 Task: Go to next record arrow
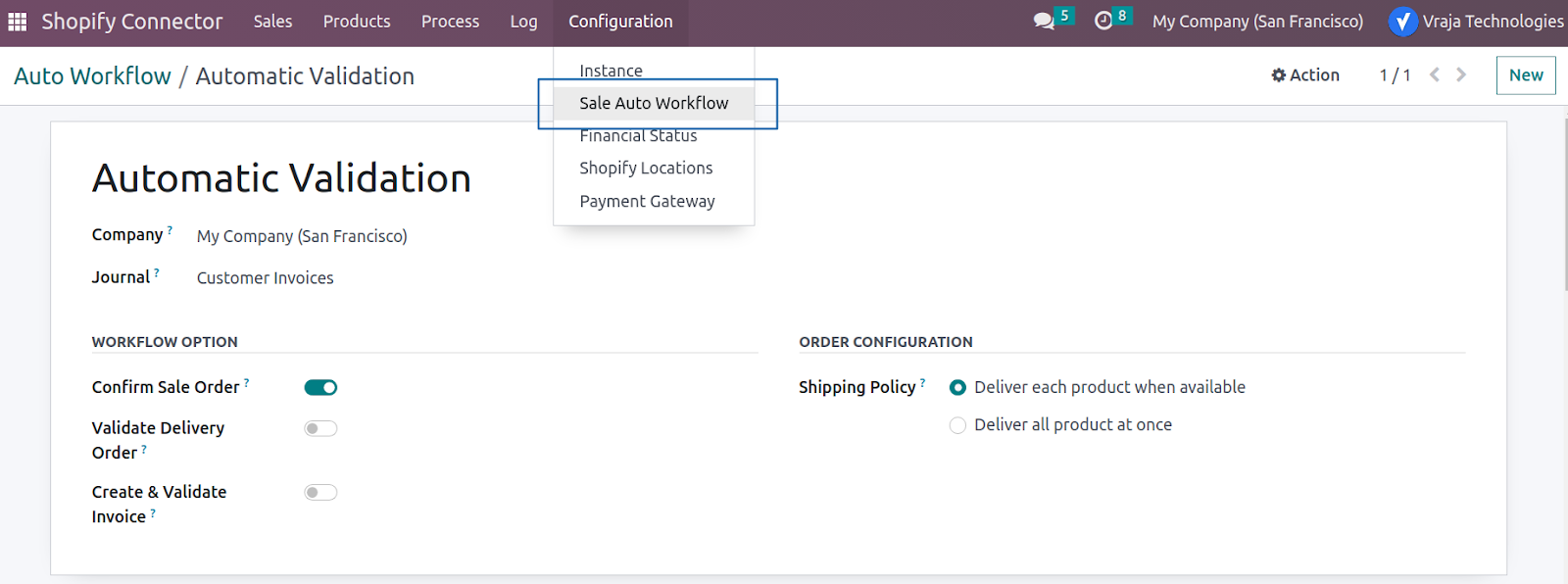pyautogui.click(x=1461, y=74)
